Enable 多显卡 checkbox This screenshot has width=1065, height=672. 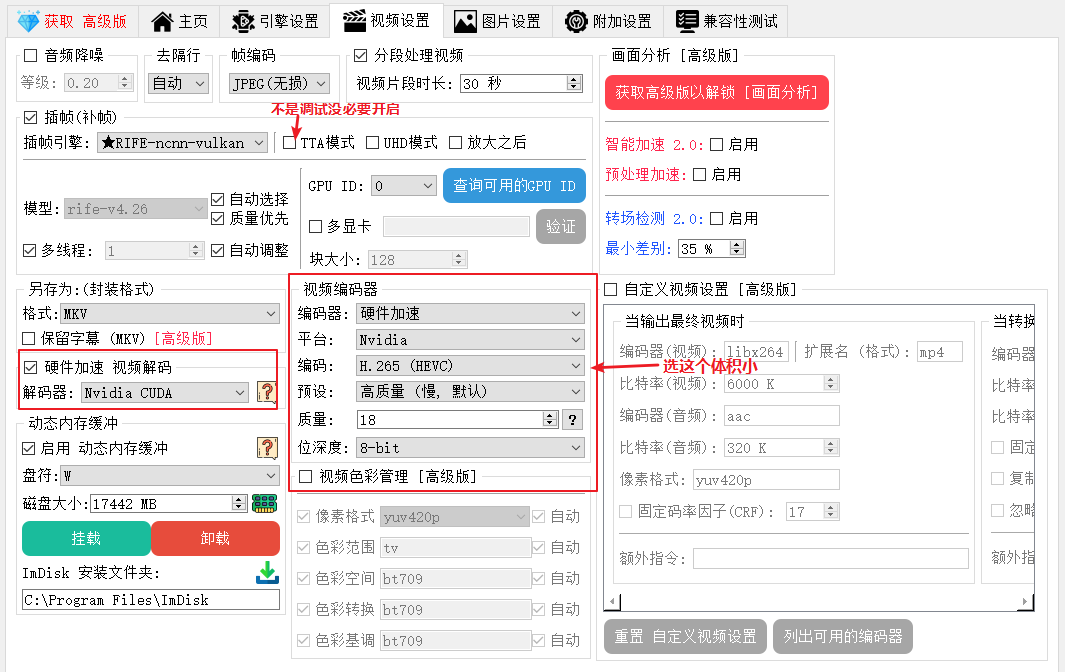315,227
